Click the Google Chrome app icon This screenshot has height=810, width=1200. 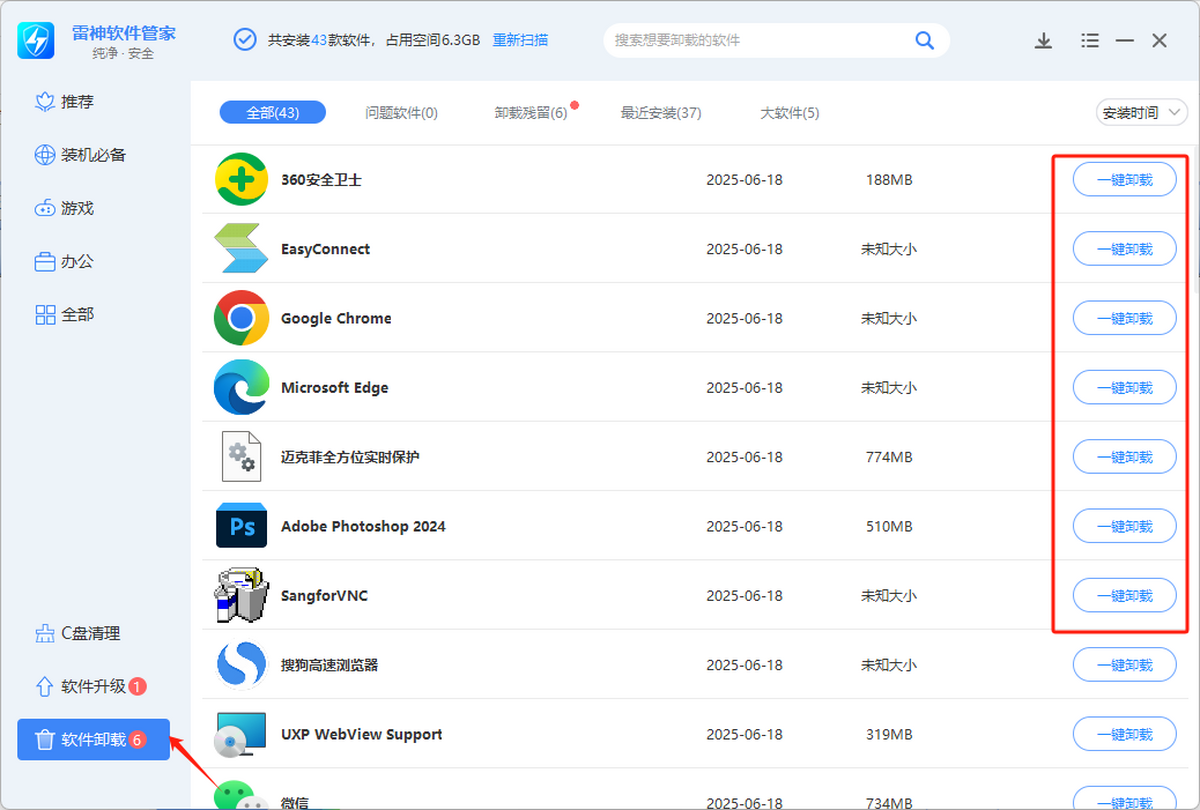pos(241,318)
